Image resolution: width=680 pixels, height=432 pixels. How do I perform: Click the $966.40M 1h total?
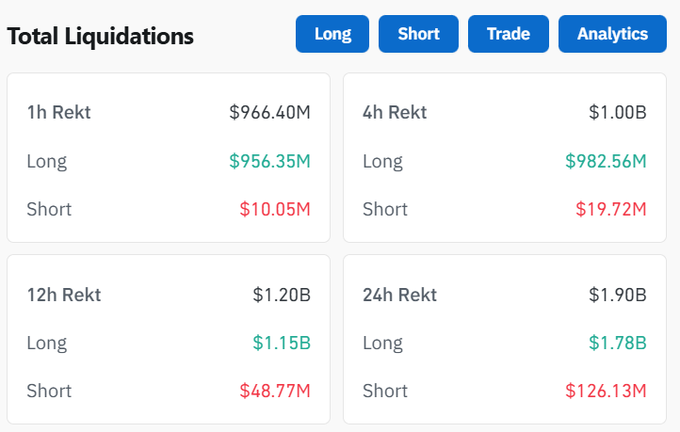coord(270,112)
